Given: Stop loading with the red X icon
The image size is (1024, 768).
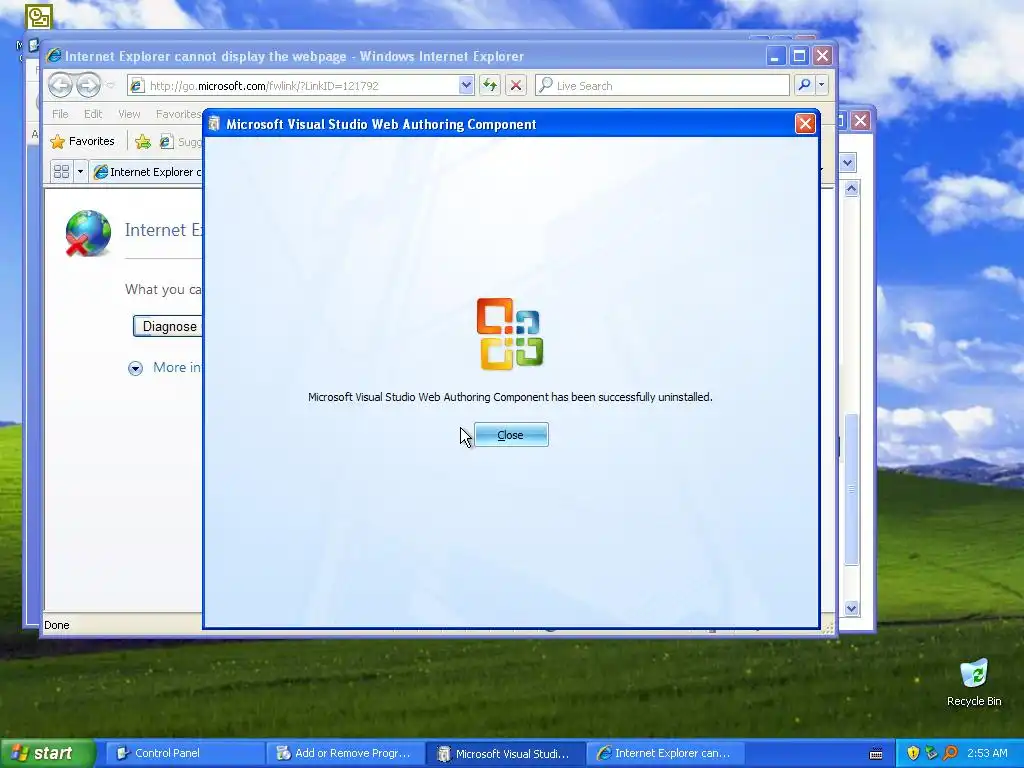Looking at the screenshot, I should tap(516, 85).
